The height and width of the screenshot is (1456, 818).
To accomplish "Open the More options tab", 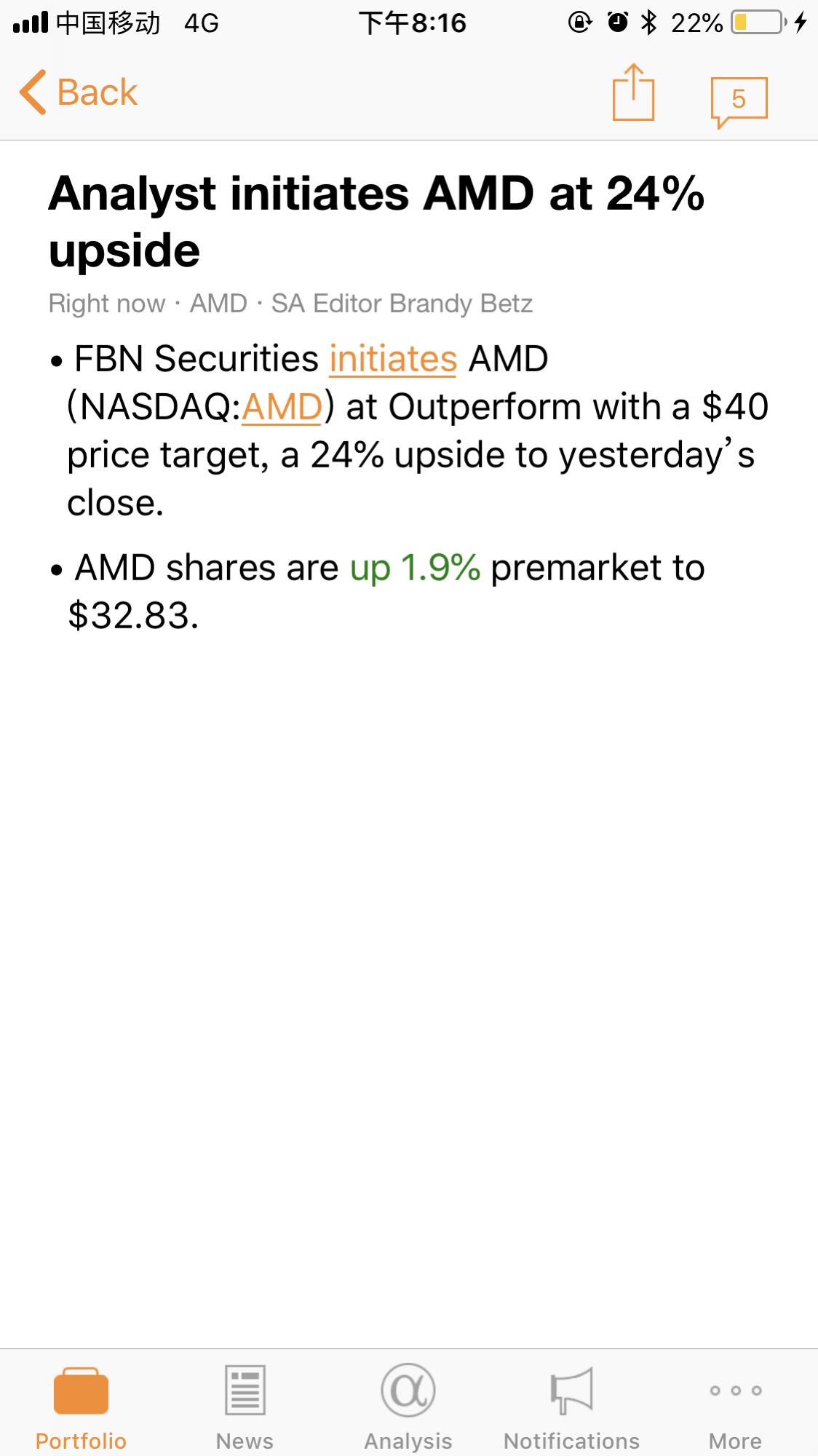I will point(736,1409).
